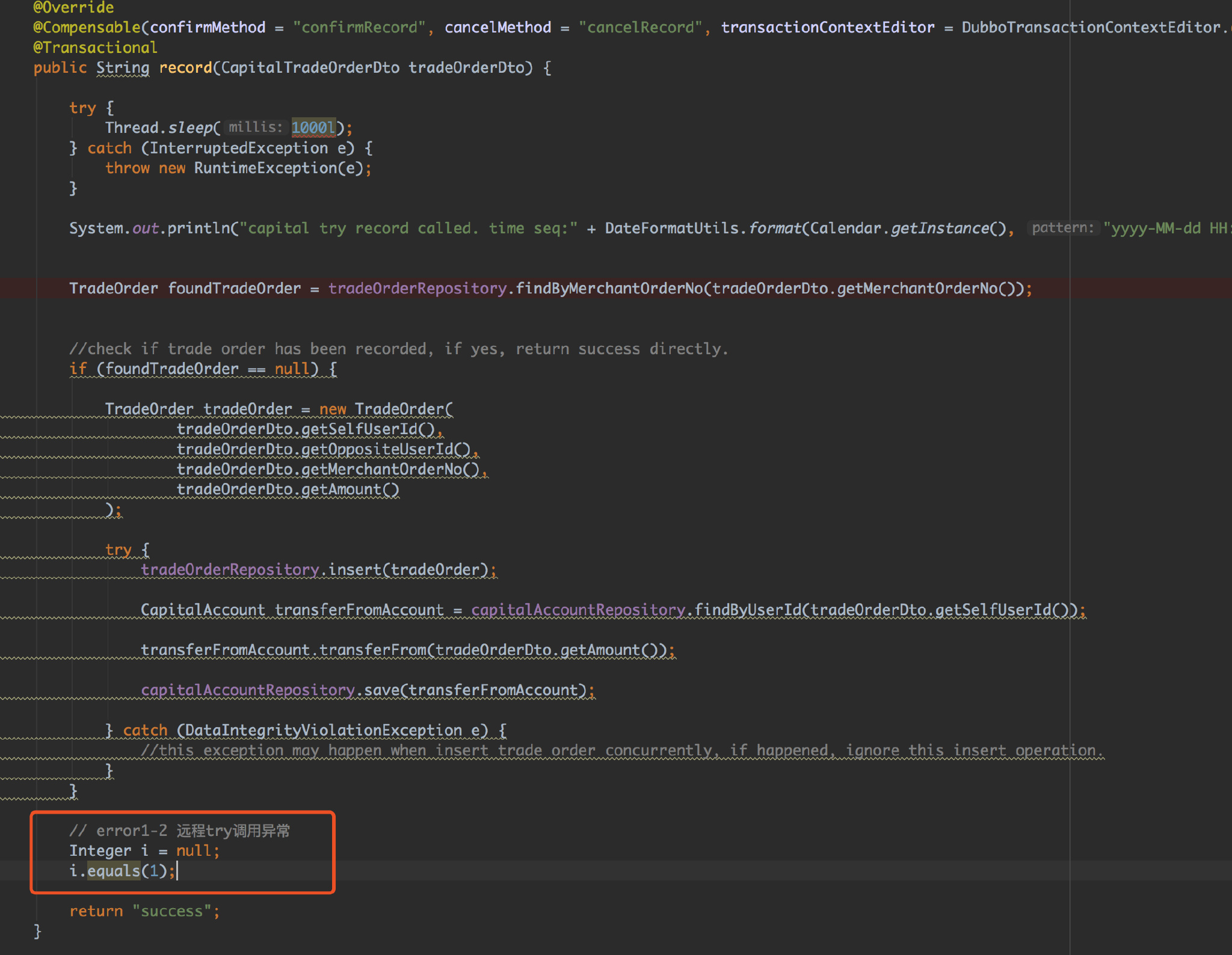Click the "confirmRecord" string value
The width and height of the screenshot is (1232, 955).
point(359,28)
